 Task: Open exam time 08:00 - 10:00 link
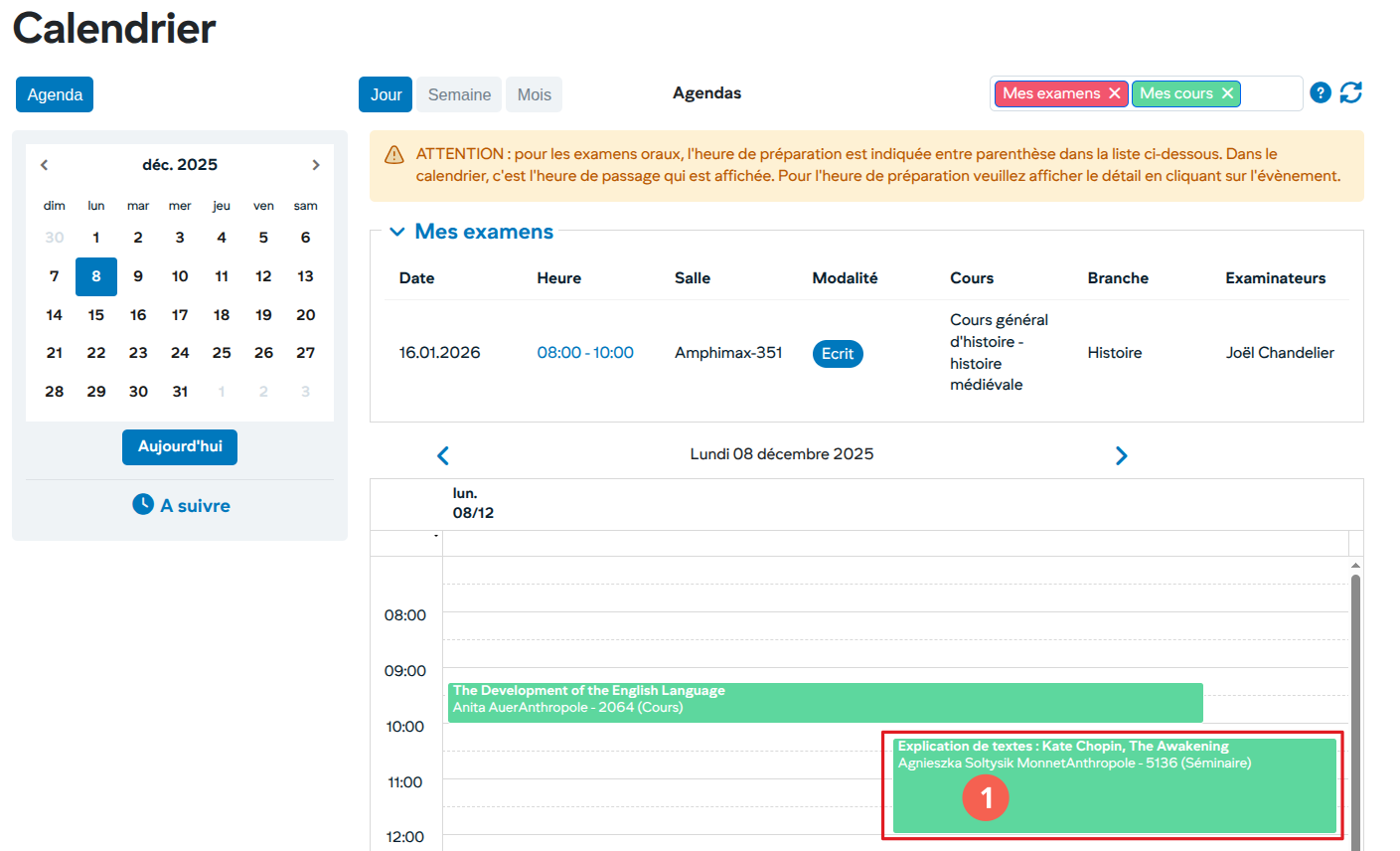(584, 353)
